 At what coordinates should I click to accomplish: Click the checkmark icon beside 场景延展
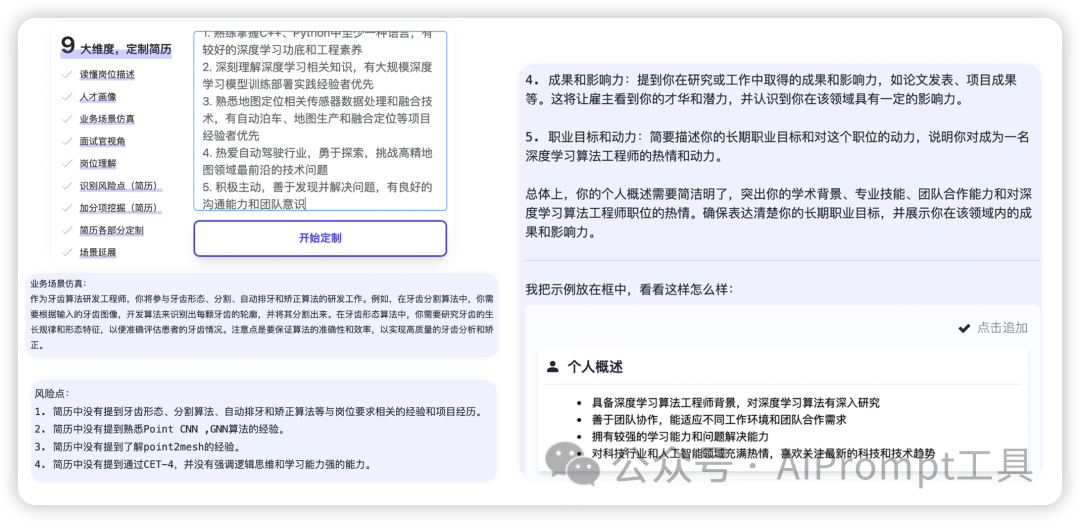[x=67, y=252]
